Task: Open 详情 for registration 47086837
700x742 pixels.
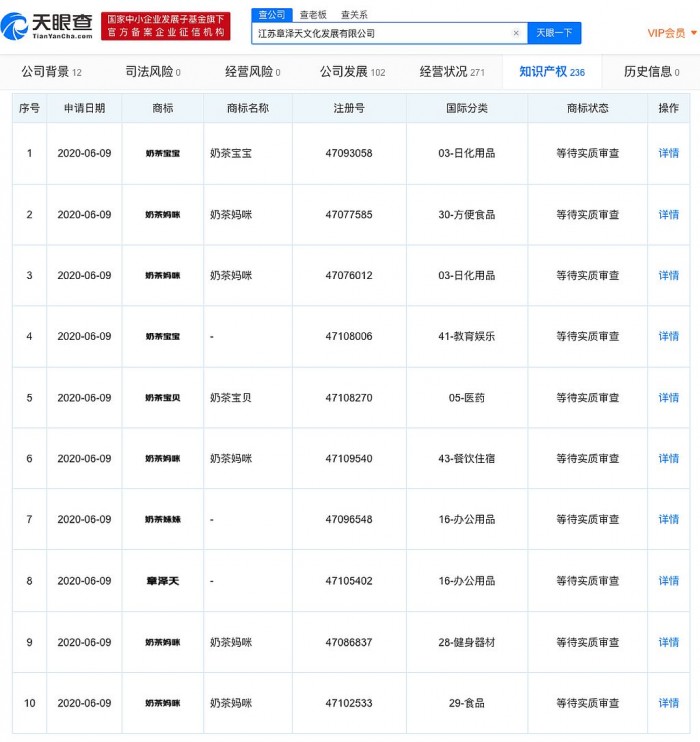Action: (x=668, y=643)
